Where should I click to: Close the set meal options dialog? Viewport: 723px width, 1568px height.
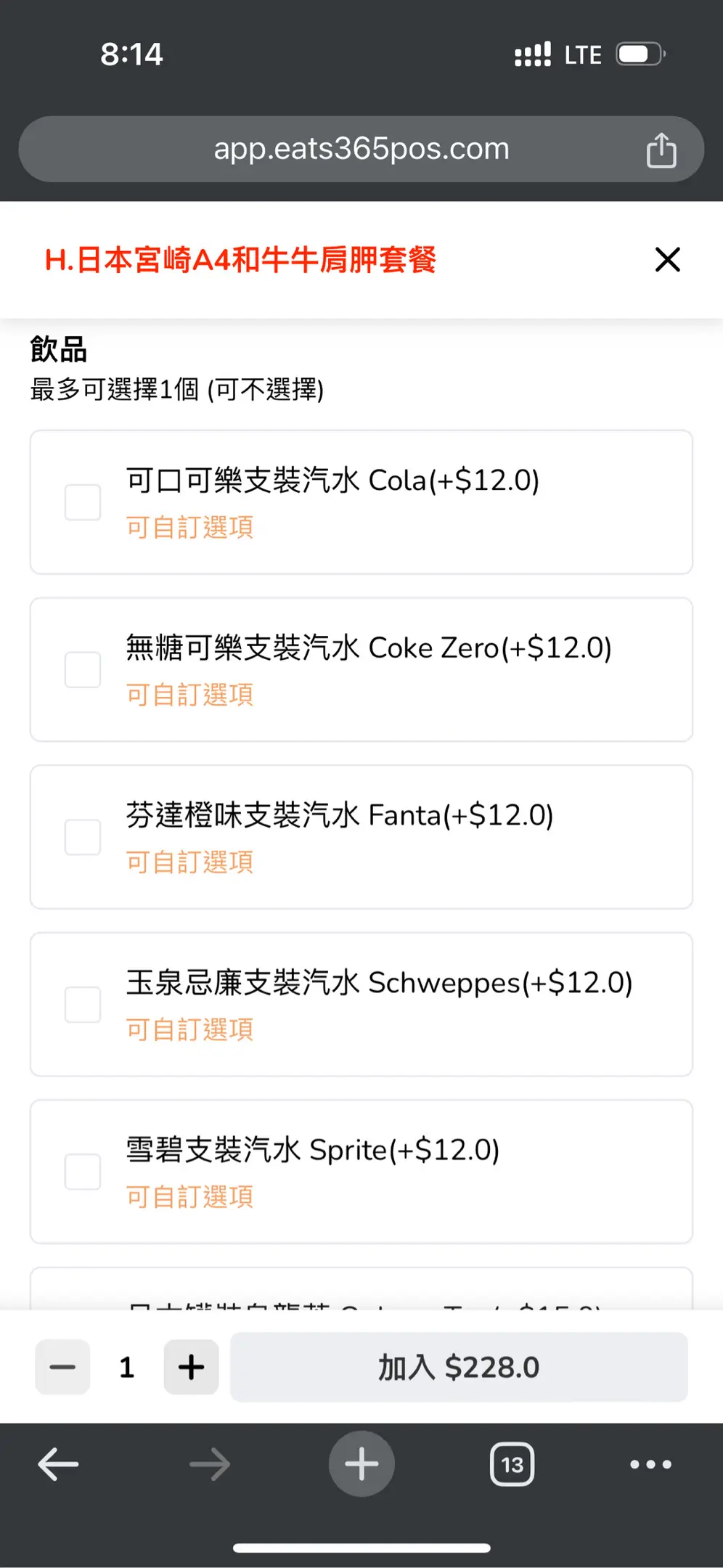tap(667, 259)
